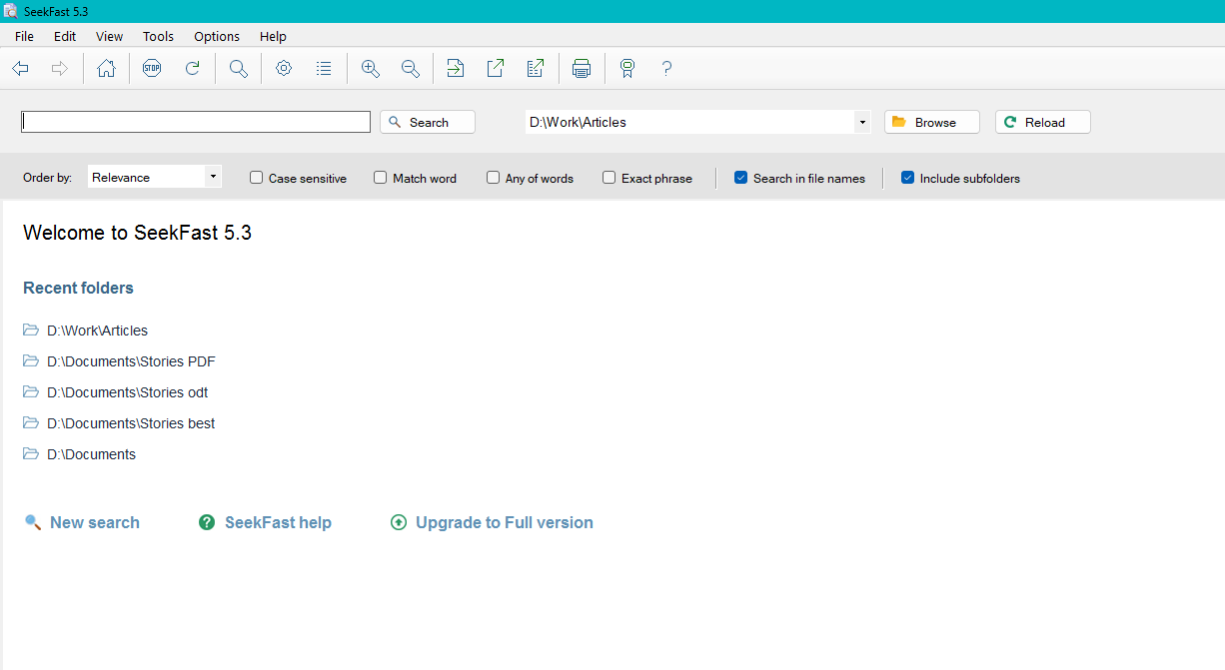The width and height of the screenshot is (1225, 670).
Task: Open recent folder D:\Work\Articles
Action: (x=97, y=330)
